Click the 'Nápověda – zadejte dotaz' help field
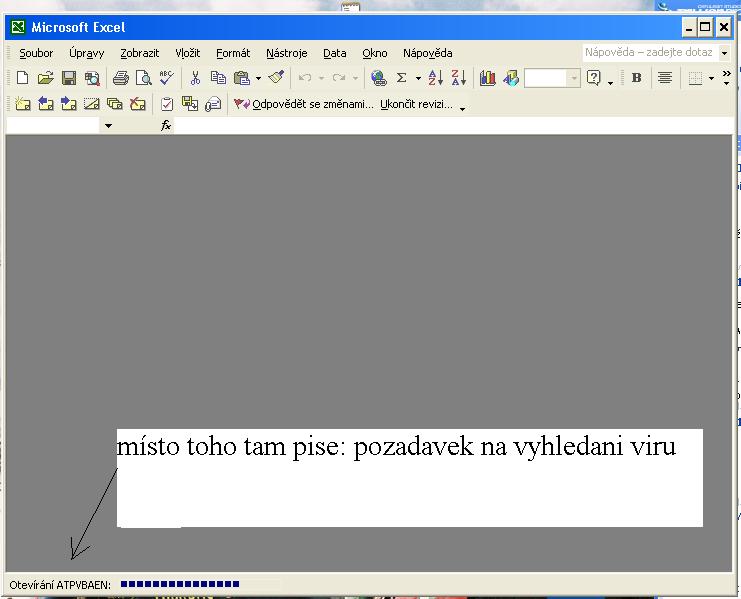The height and width of the screenshot is (599, 741). coord(649,53)
